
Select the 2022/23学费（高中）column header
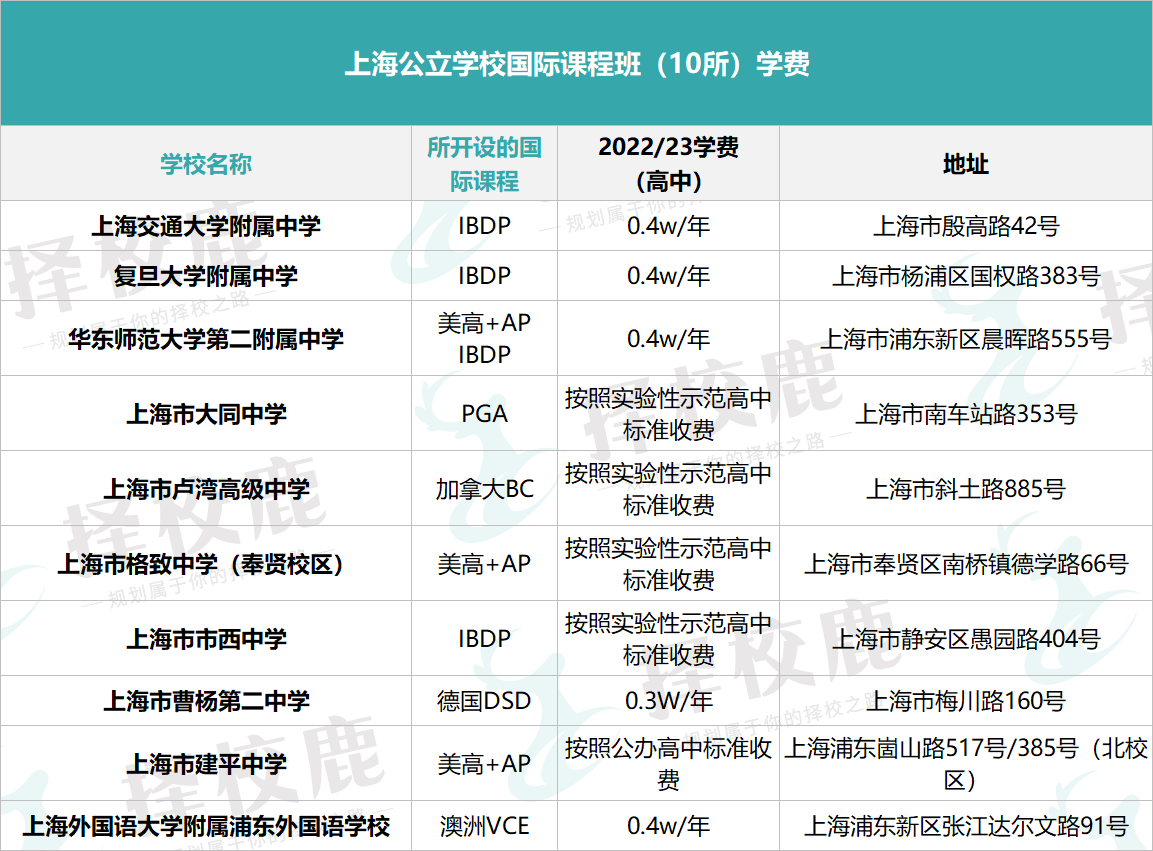(668, 164)
